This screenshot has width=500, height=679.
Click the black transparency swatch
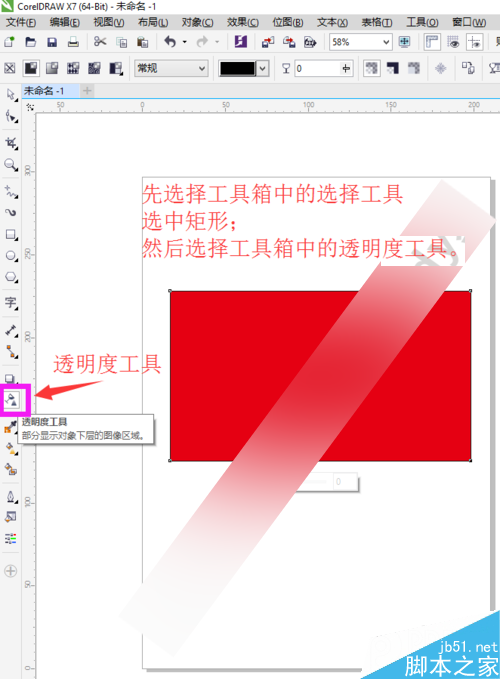[x=237, y=68]
